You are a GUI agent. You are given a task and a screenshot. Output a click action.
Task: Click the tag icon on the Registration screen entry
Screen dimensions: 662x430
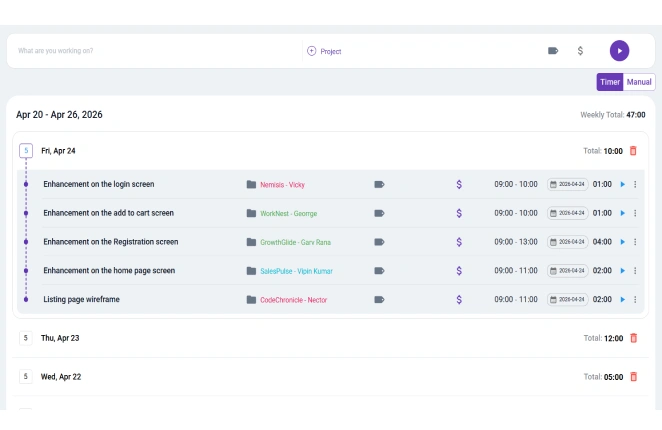tap(379, 242)
